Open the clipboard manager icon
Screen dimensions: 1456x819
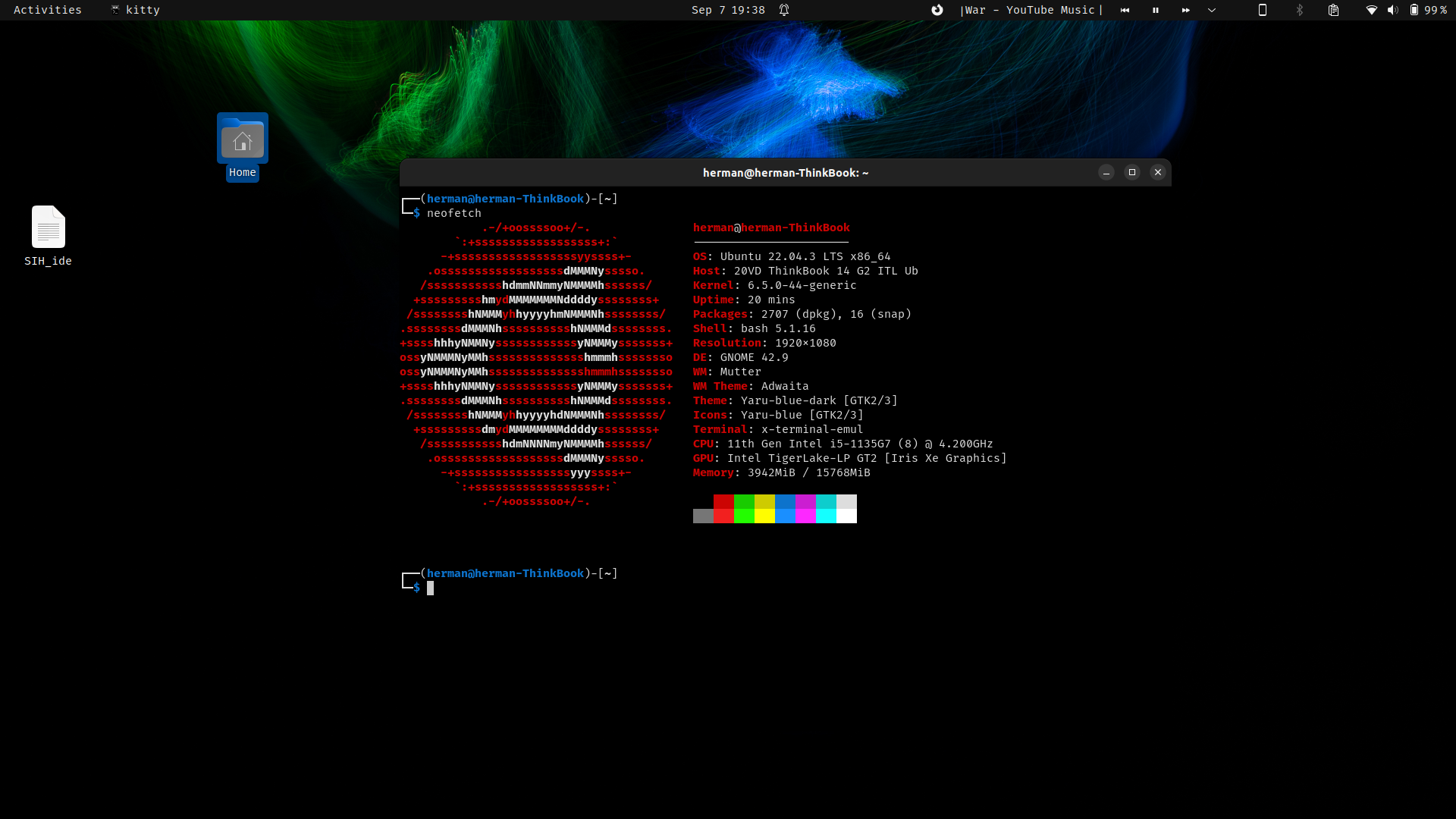1334,10
